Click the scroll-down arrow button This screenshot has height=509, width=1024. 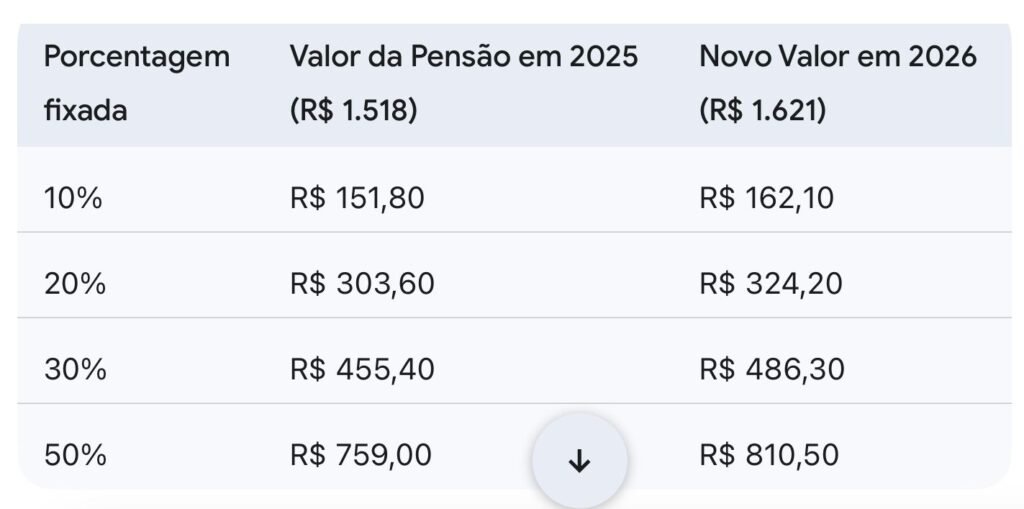click(x=580, y=461)
